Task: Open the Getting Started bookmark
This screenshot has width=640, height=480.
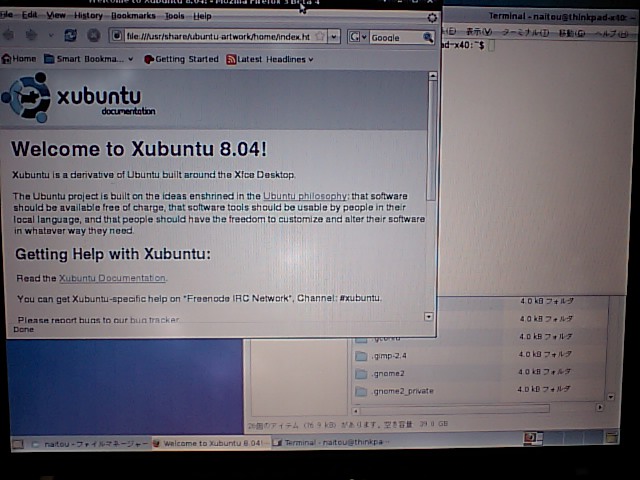Action: (181, 59)
